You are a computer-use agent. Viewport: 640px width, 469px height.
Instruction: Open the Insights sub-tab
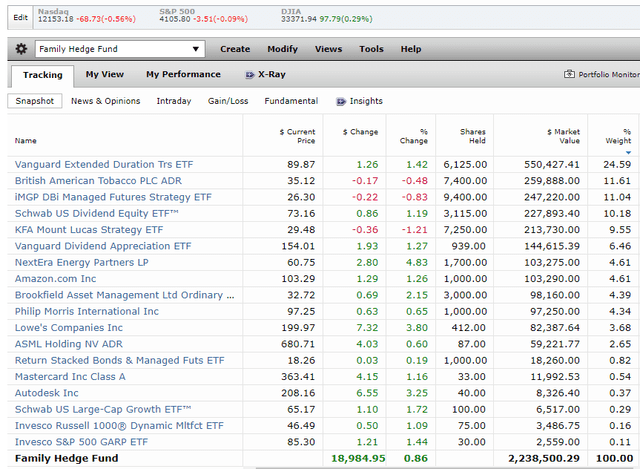[366, 101]
